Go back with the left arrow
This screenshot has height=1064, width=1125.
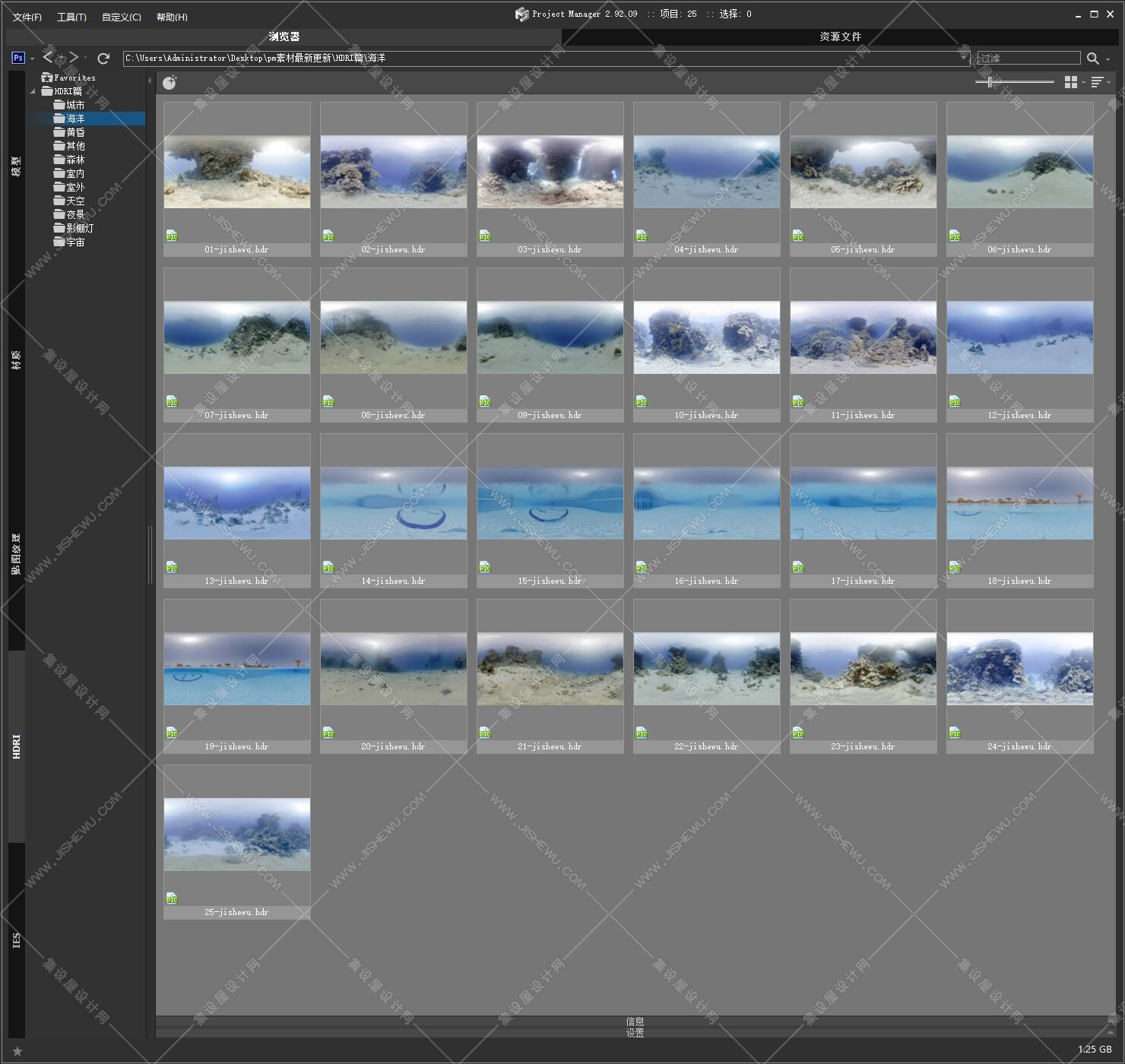click(48, 58)
